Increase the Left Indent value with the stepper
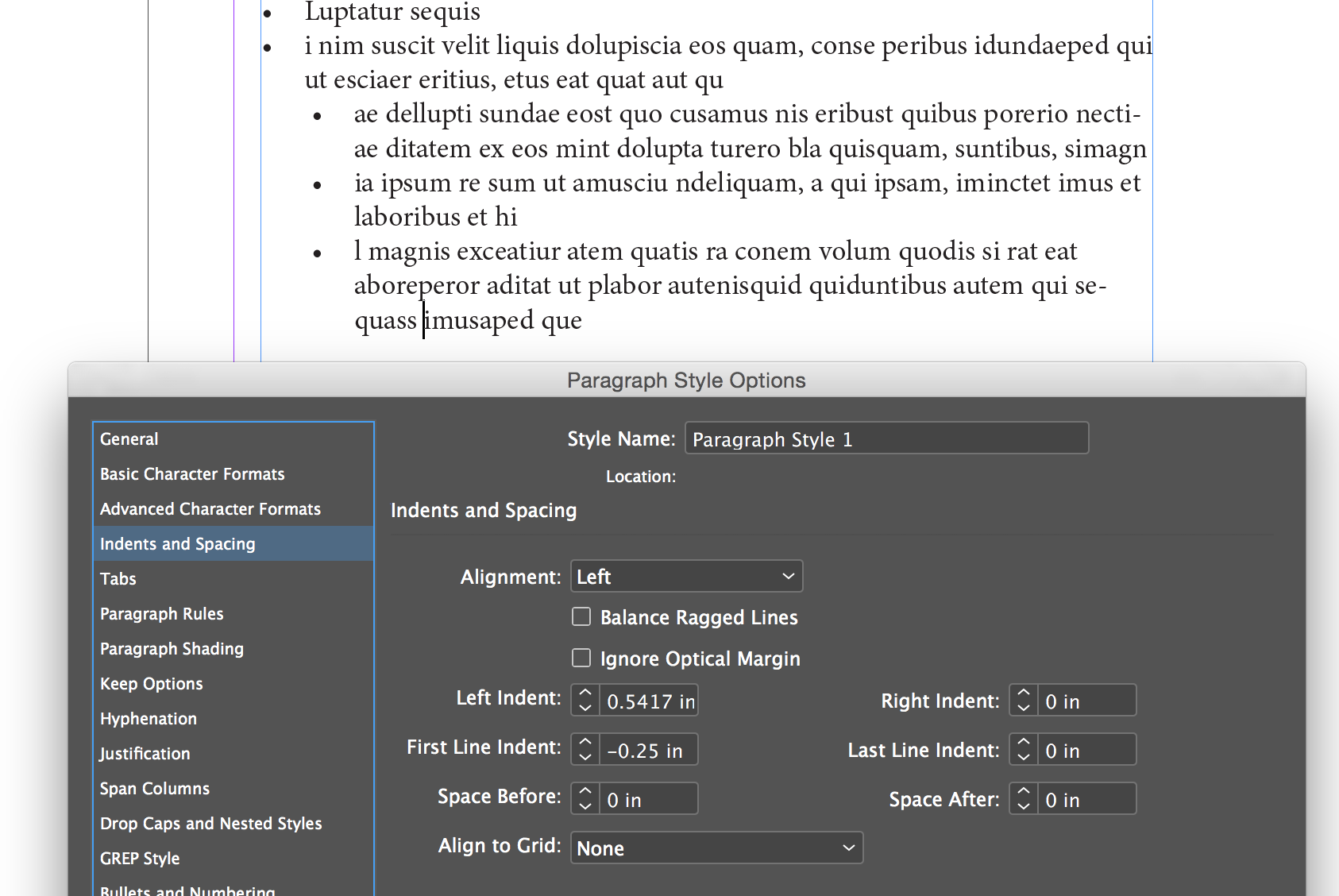Viewport: 1339px width, 896px height. point(584,693)
